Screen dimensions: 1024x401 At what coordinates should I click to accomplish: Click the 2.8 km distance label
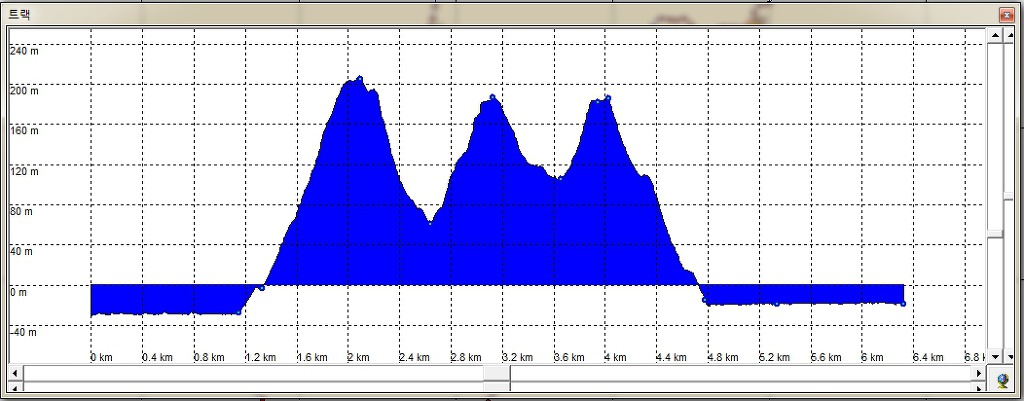466,357
